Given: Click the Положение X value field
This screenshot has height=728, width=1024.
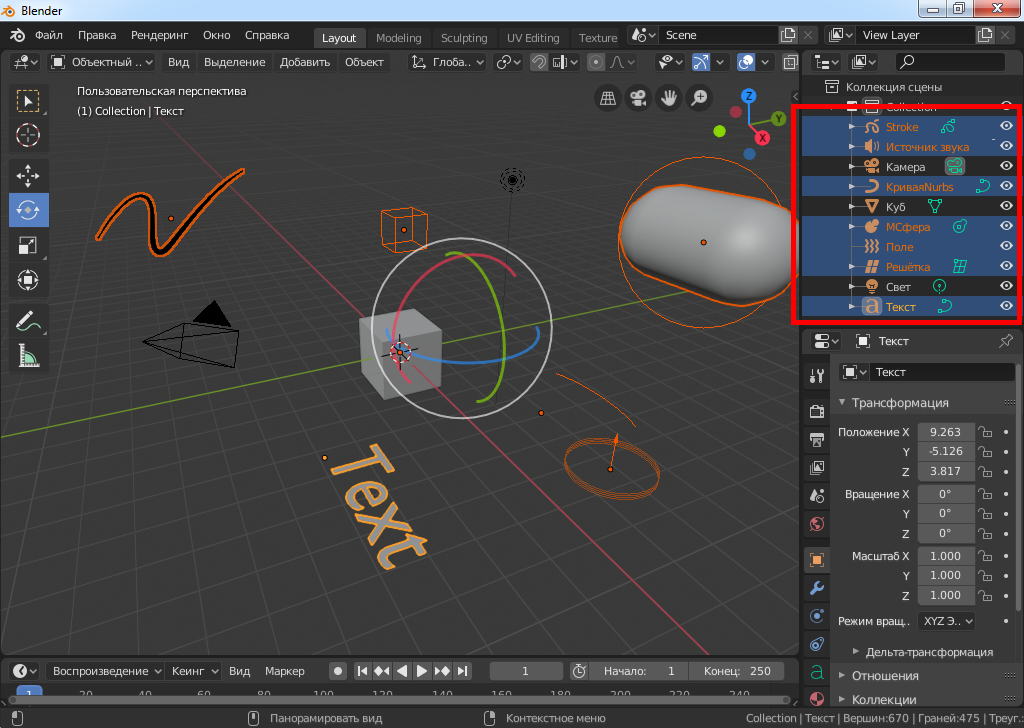Looking at the screenshot, I should point(945,432).
